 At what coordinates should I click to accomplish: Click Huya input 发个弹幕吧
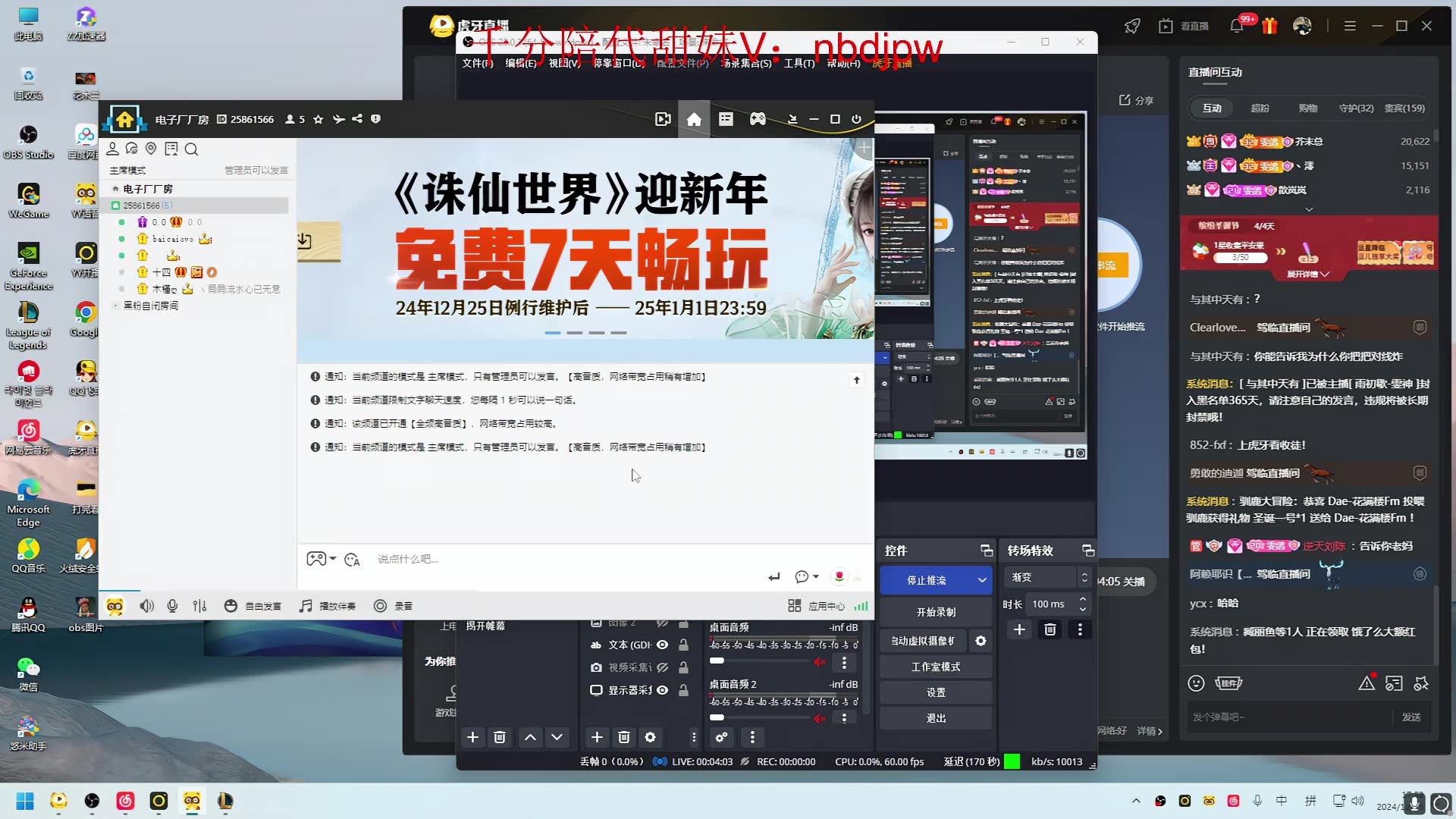(1289, 717)
